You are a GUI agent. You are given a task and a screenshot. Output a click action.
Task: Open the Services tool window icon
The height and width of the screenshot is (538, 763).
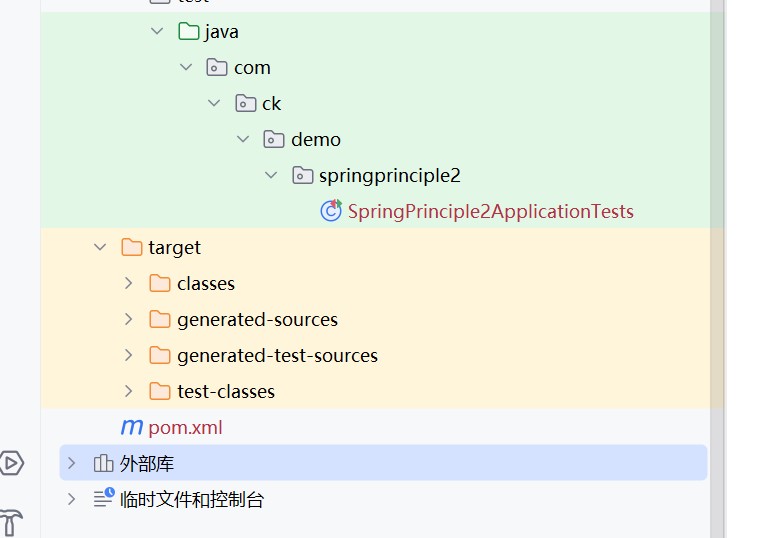coord(11,463)
